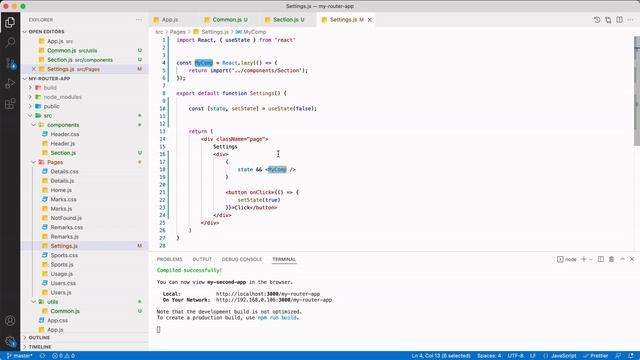Open editor more actions ellipsis
This screenshot has height=360, width=640.
631,20
